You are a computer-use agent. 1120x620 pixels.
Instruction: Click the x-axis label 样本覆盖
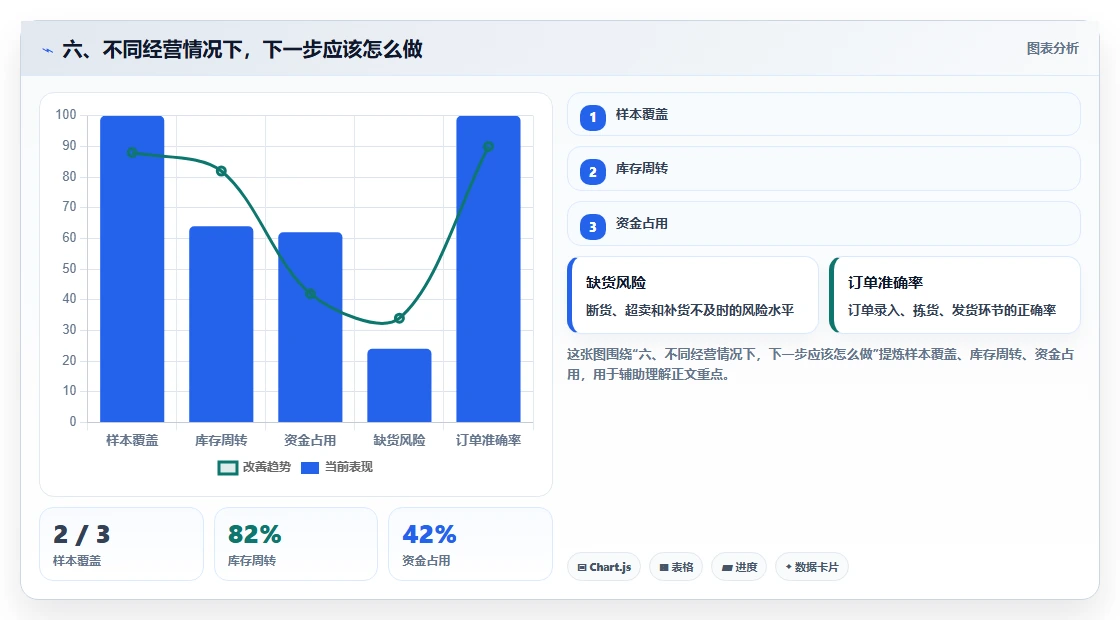132,441
